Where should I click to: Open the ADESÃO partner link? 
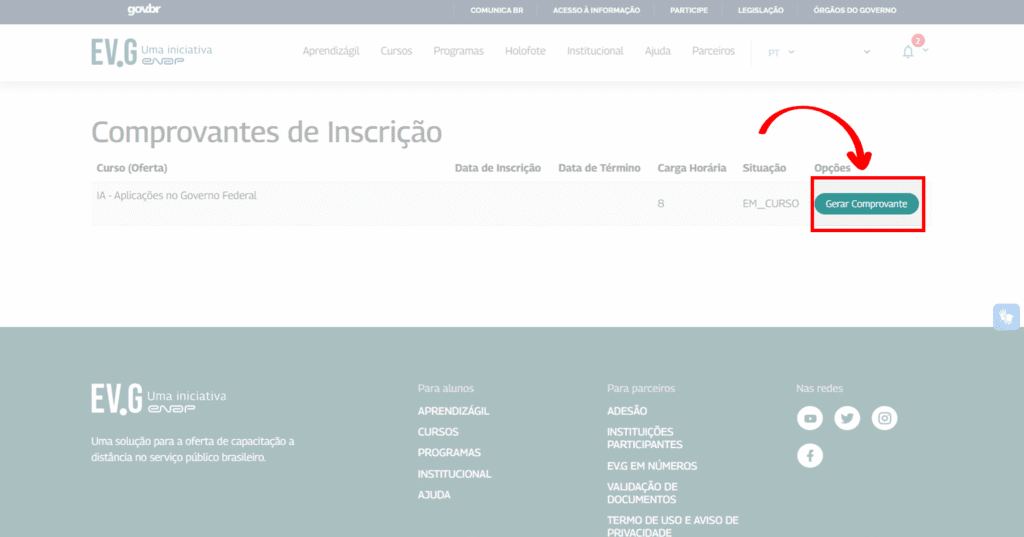click(x=627, y=411)
